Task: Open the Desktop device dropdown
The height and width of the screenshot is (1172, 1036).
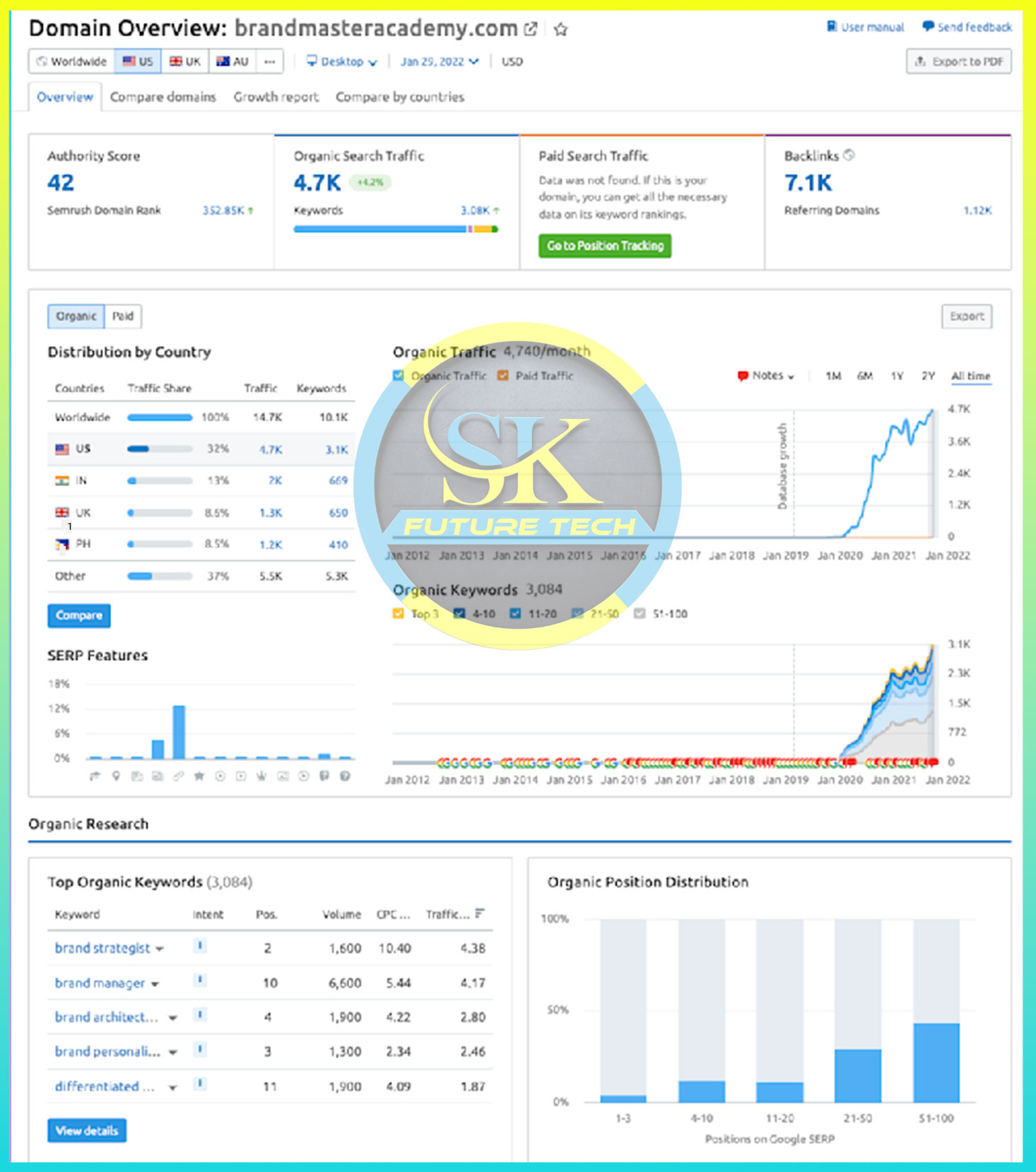Action: (x=341, y=61)
